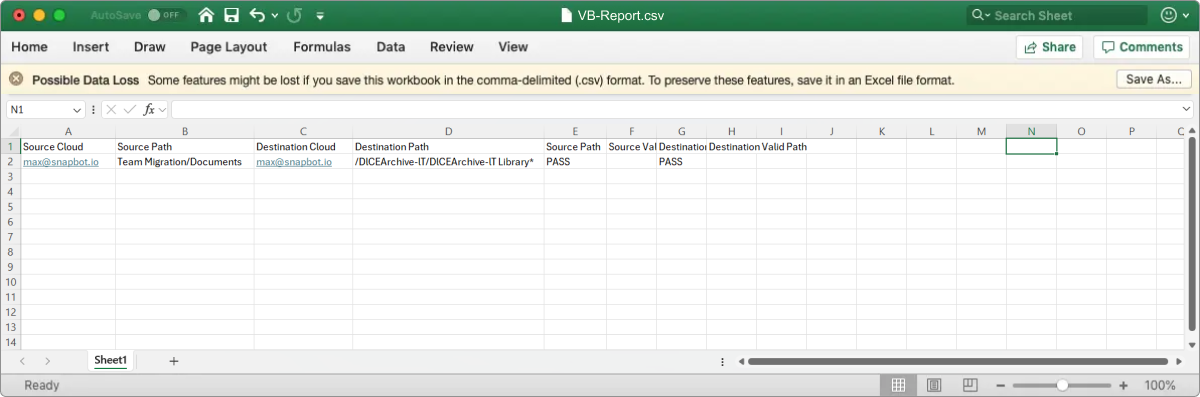This screenshot has width=1200, height=397.
Task: Go to next sheet with the right arrow
Action: pos(47,360)
